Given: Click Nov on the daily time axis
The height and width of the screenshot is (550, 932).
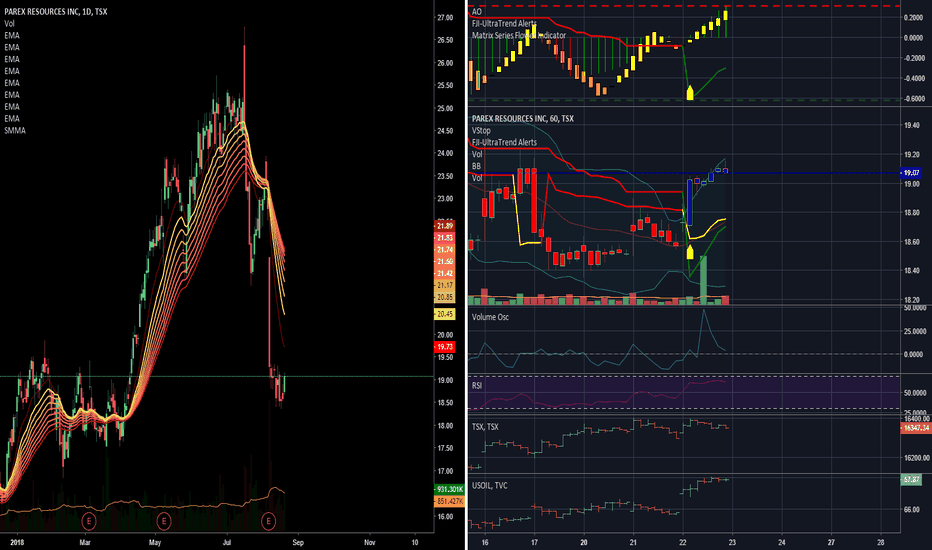Looking at the screenshot, I should point(369,542).
